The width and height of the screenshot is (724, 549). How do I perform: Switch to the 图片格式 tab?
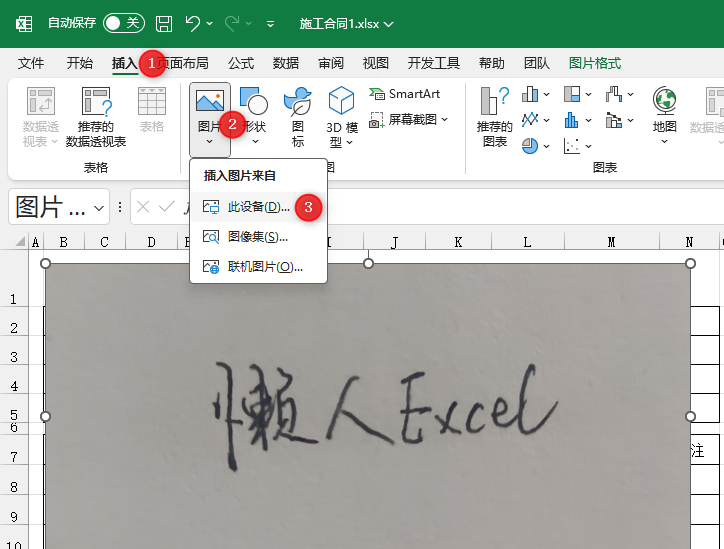tap(595, 63)
